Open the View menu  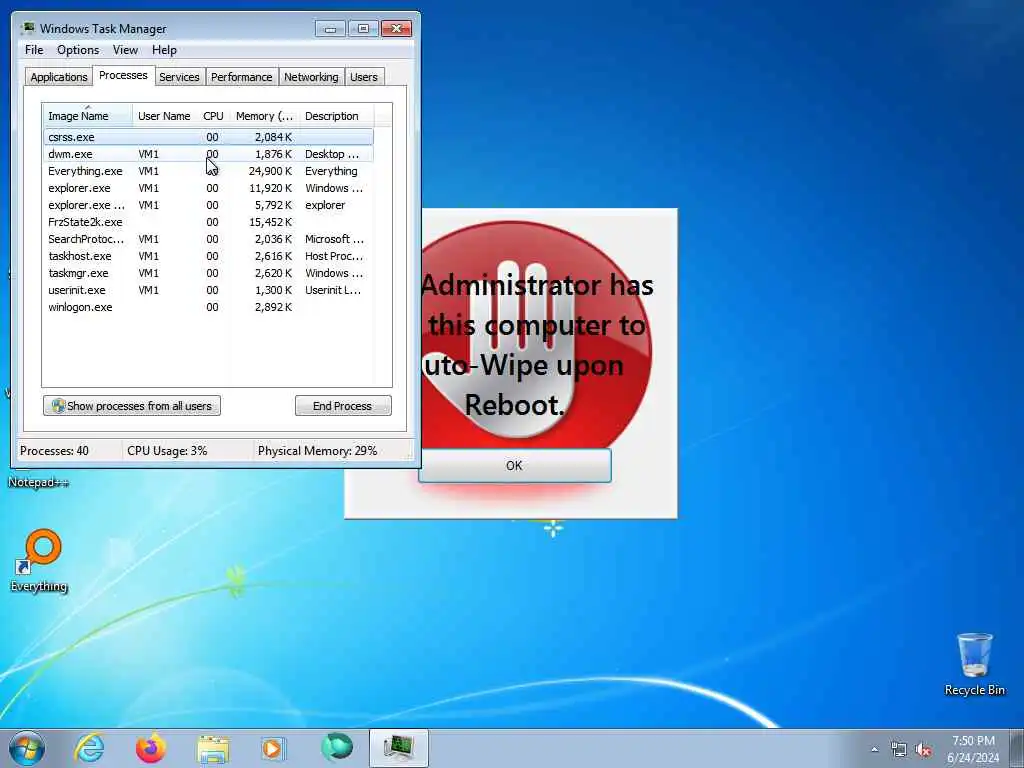[x=125, y=50]
